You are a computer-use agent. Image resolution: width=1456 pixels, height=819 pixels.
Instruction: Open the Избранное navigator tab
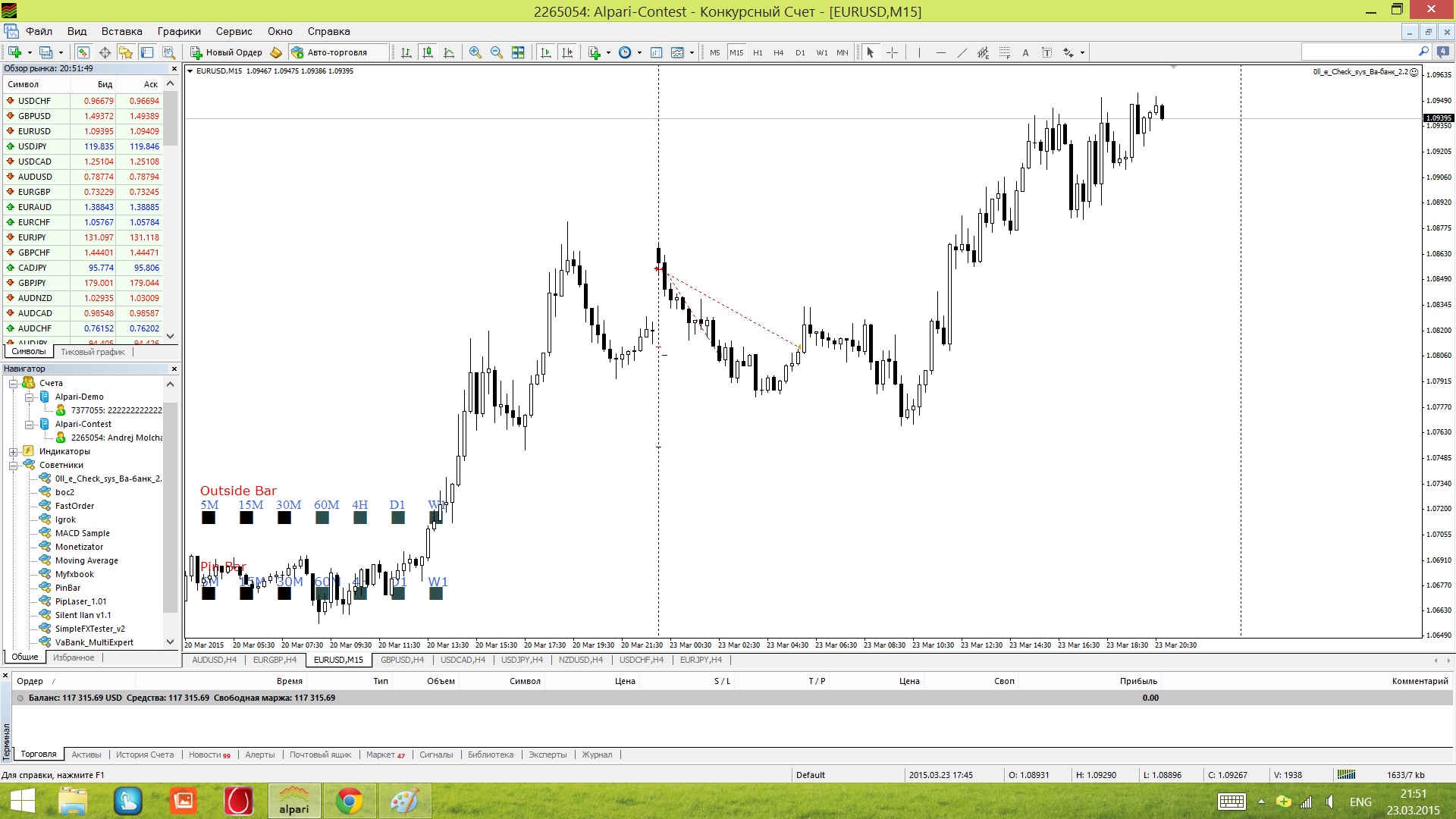click(x=74, y=657)
